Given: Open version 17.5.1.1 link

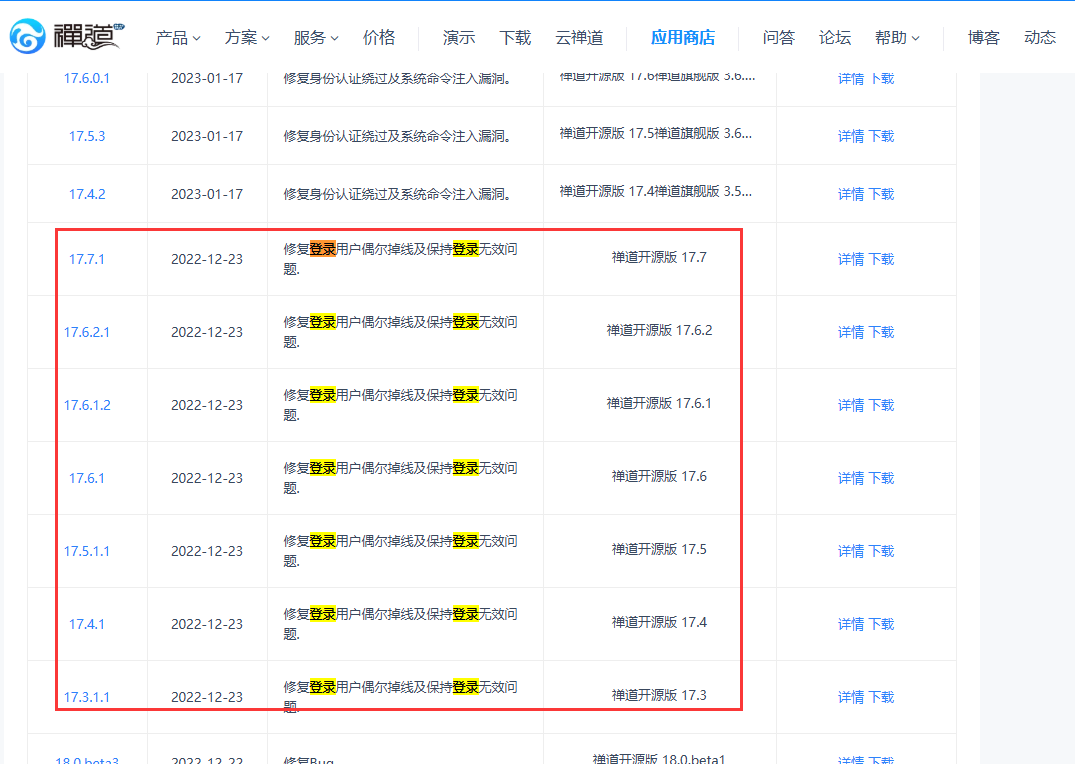Looking at the screenshot, I should click(x=86, y=551).
